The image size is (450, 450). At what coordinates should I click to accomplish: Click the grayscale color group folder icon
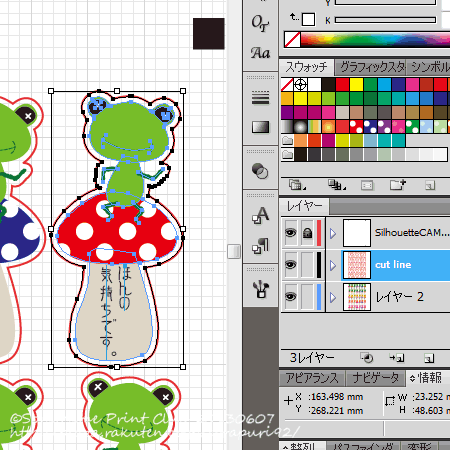click(287, 154)
